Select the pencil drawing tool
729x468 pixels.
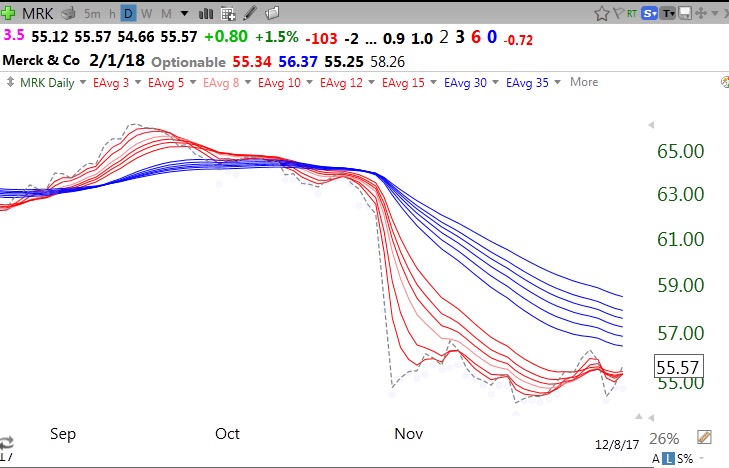tap(250, 13)
